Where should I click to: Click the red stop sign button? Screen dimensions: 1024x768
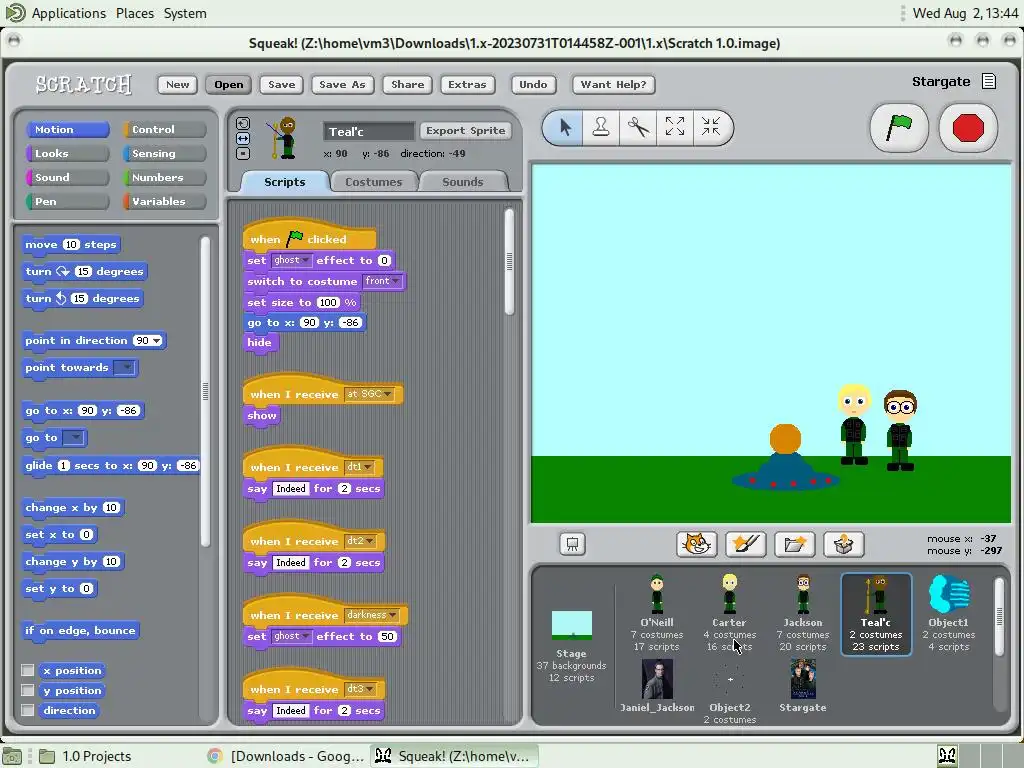click(968, 127)
